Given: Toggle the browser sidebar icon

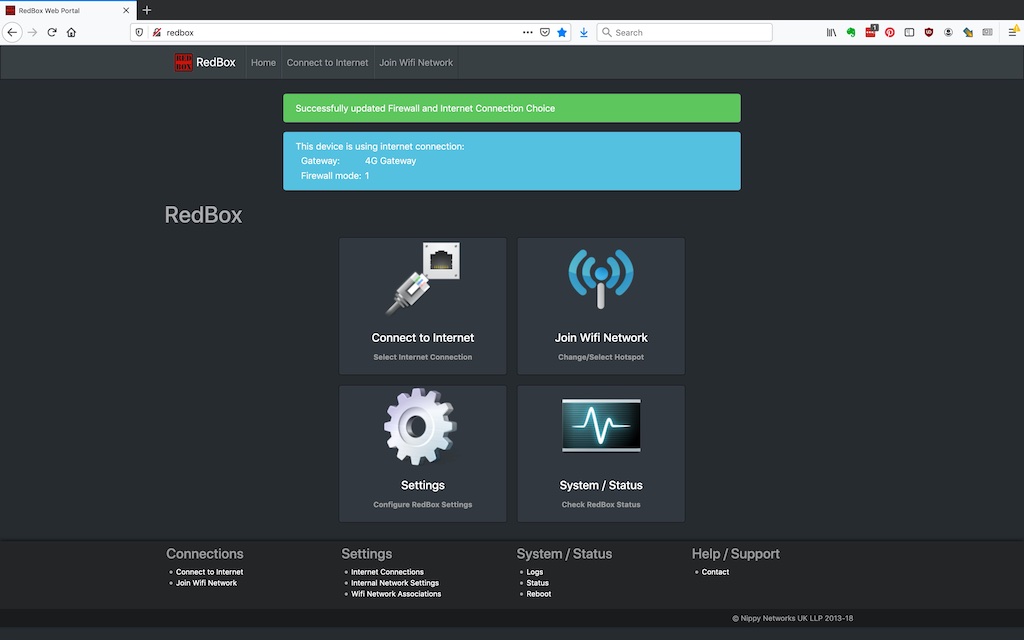Looking at the screenshot, I should 909,32.
